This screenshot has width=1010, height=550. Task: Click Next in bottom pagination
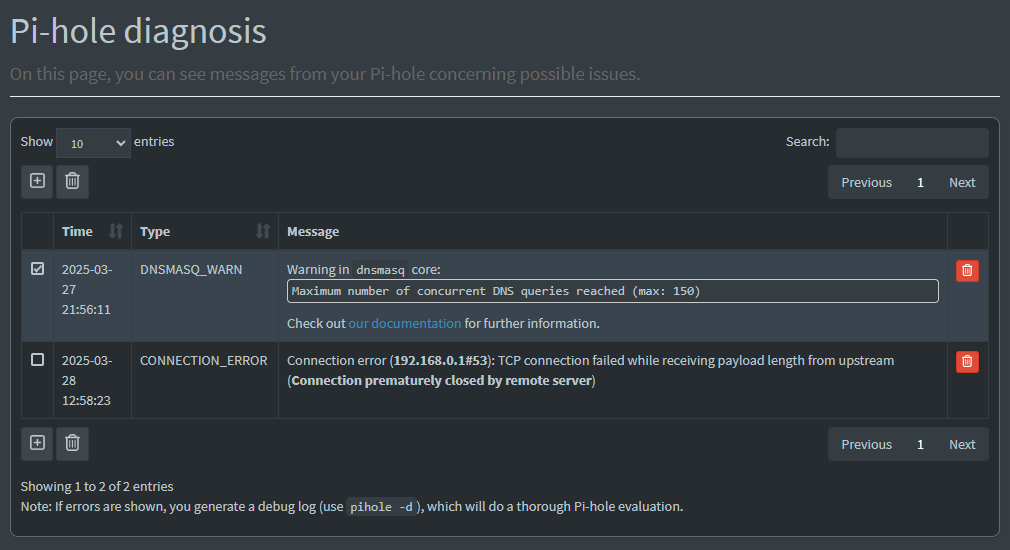point(962,444)
